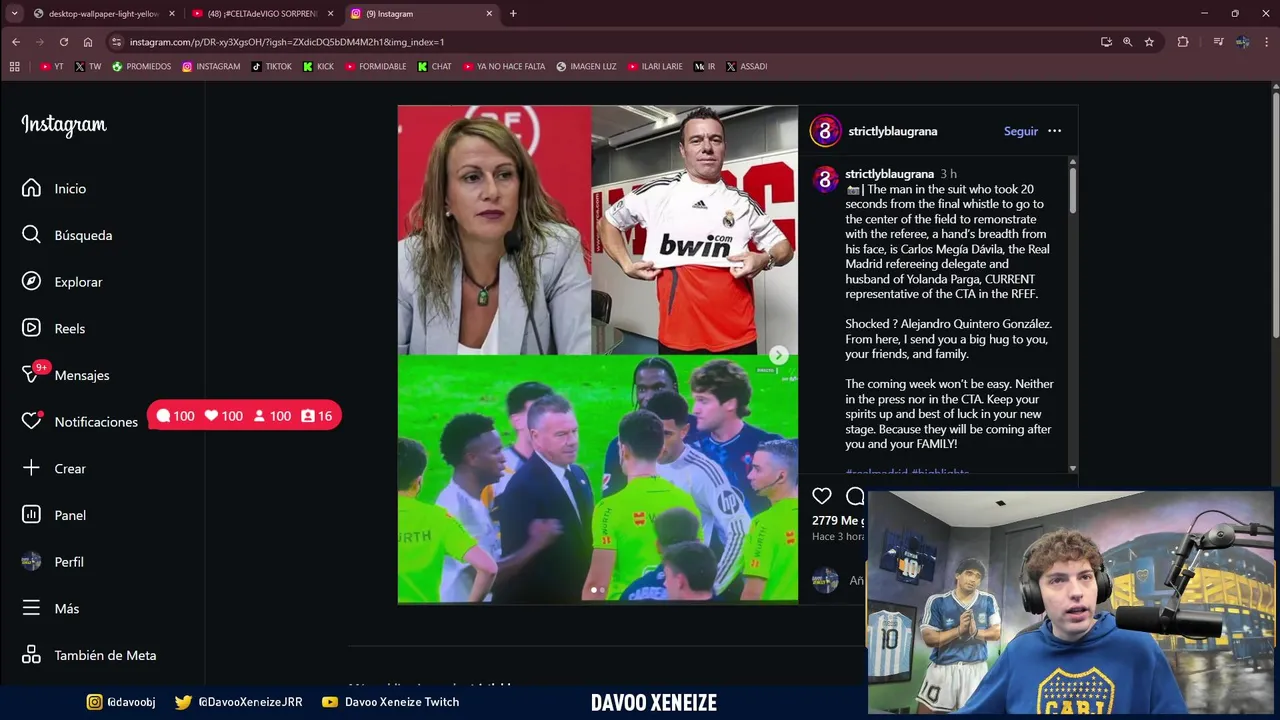
Task: Open the INSTAGRAM bookmark
Action: point(211,67)
